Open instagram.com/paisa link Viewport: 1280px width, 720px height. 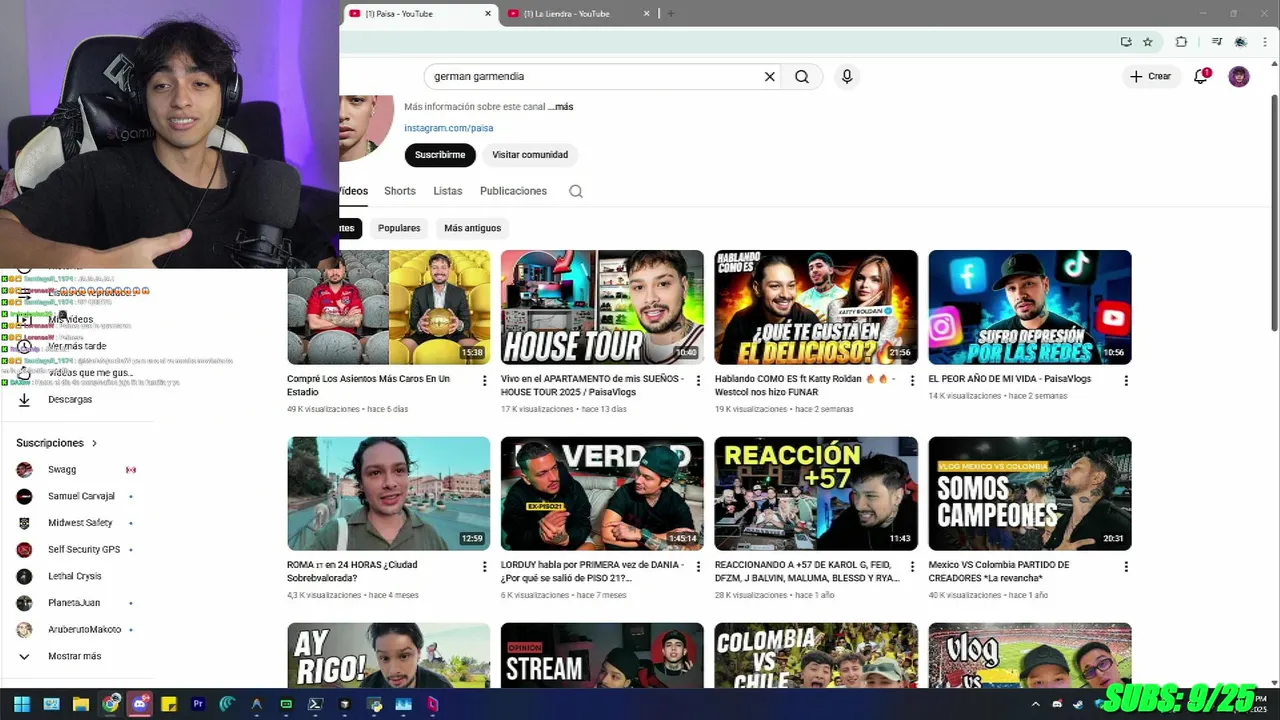click(x=448, y=128)
